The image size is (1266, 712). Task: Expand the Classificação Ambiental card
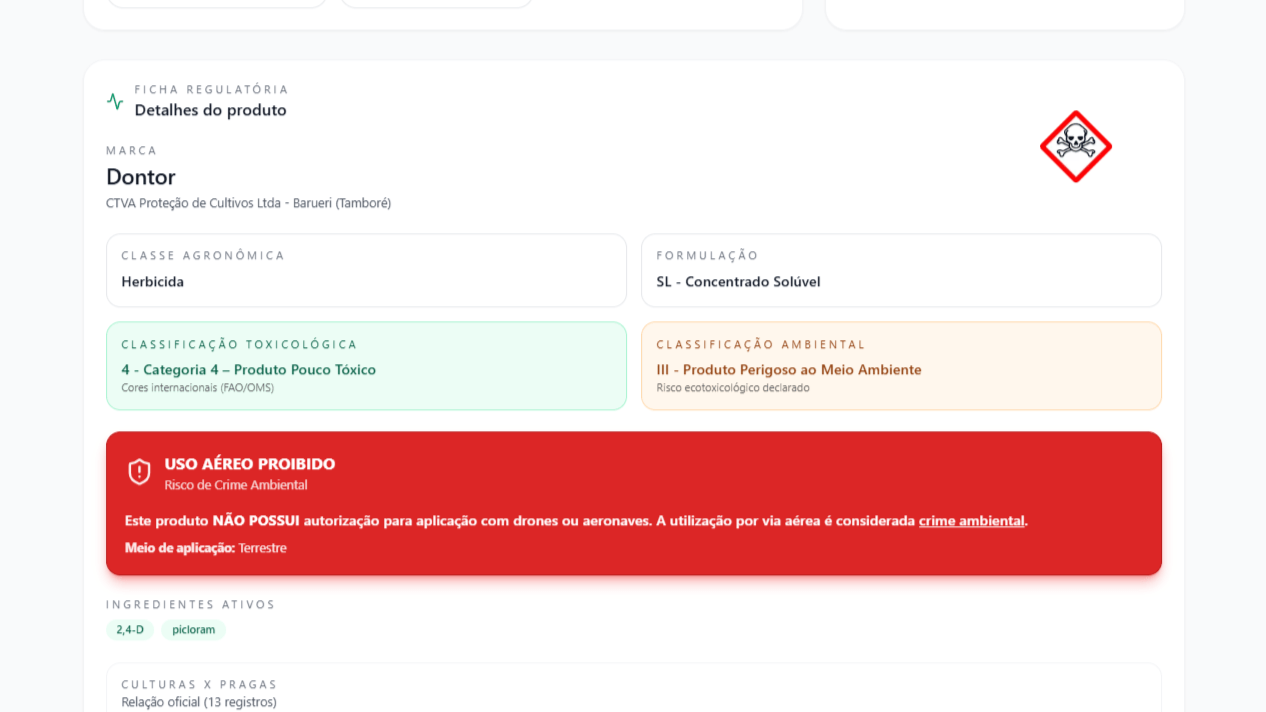tap(901, 365)
